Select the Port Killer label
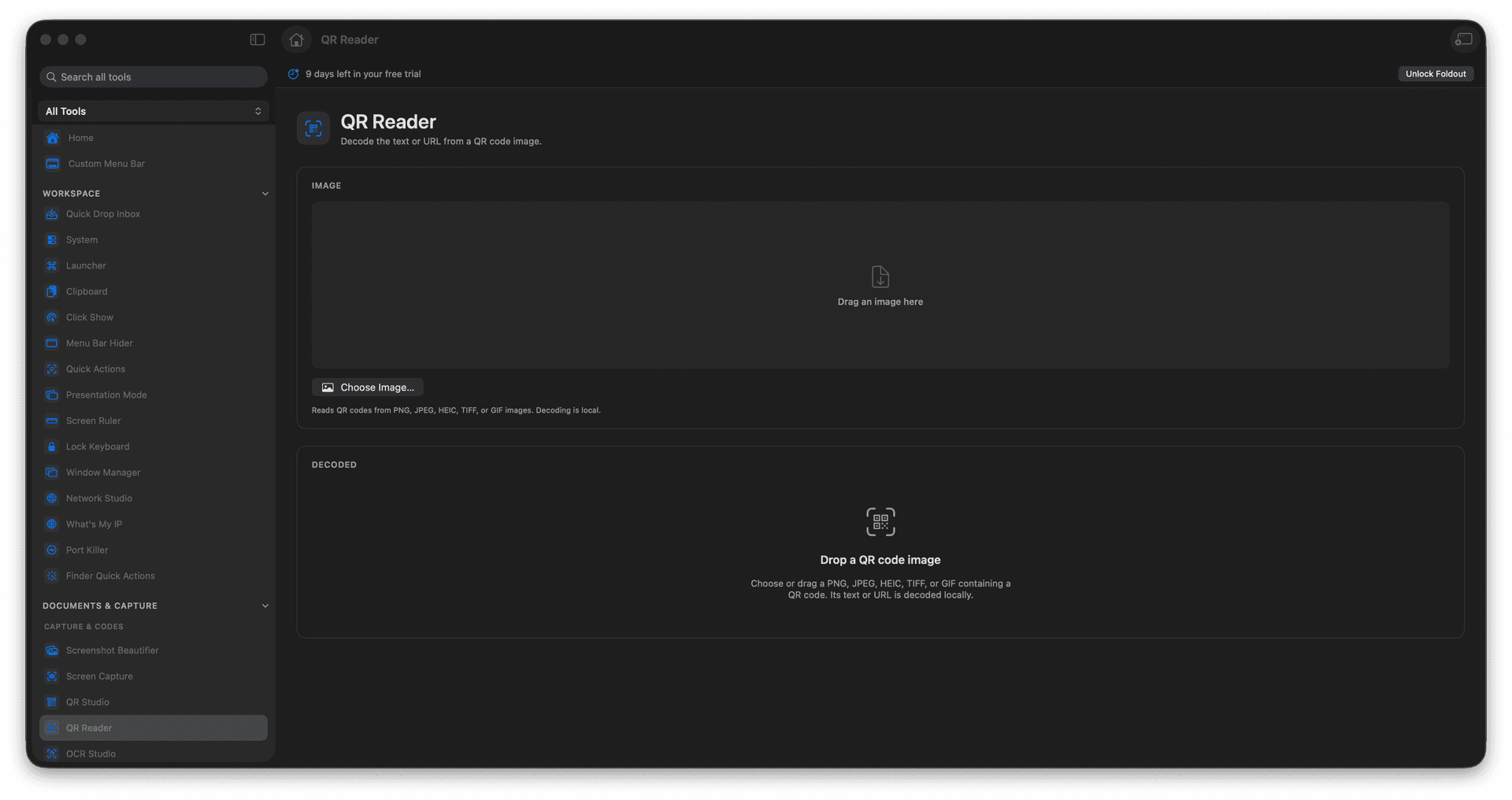 87,550
